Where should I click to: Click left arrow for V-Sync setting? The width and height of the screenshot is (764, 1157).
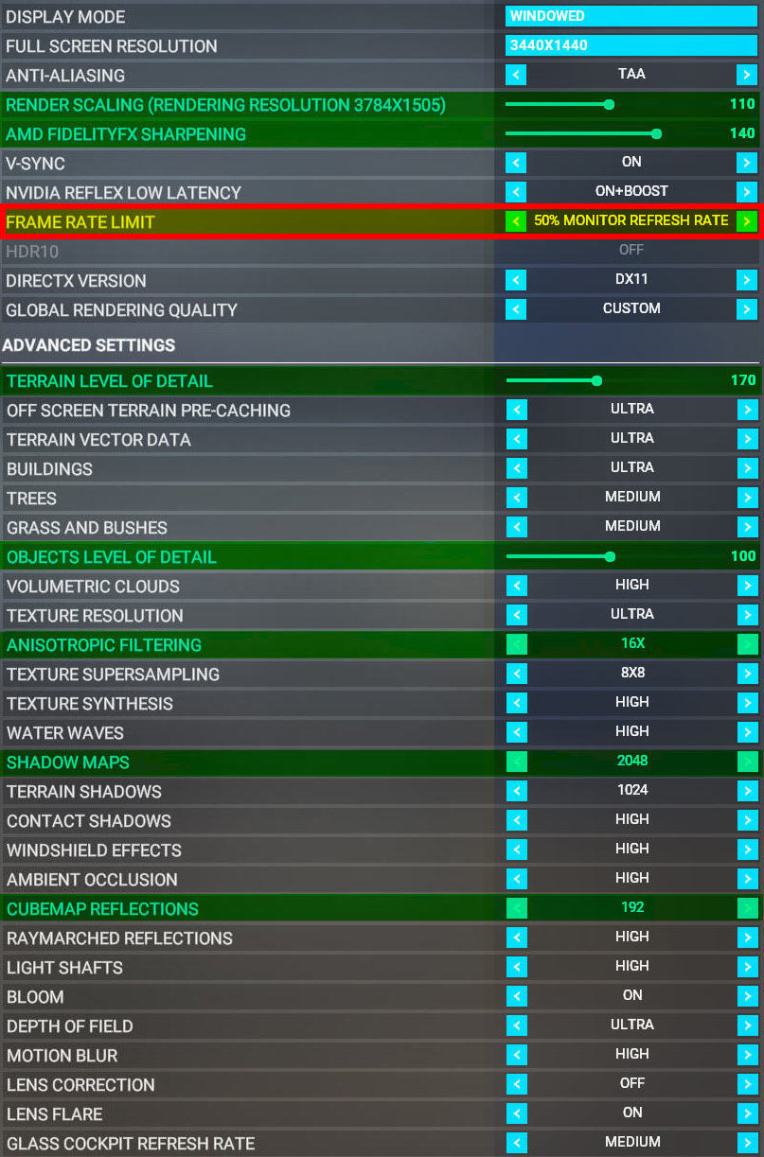[x=516, y=163]
